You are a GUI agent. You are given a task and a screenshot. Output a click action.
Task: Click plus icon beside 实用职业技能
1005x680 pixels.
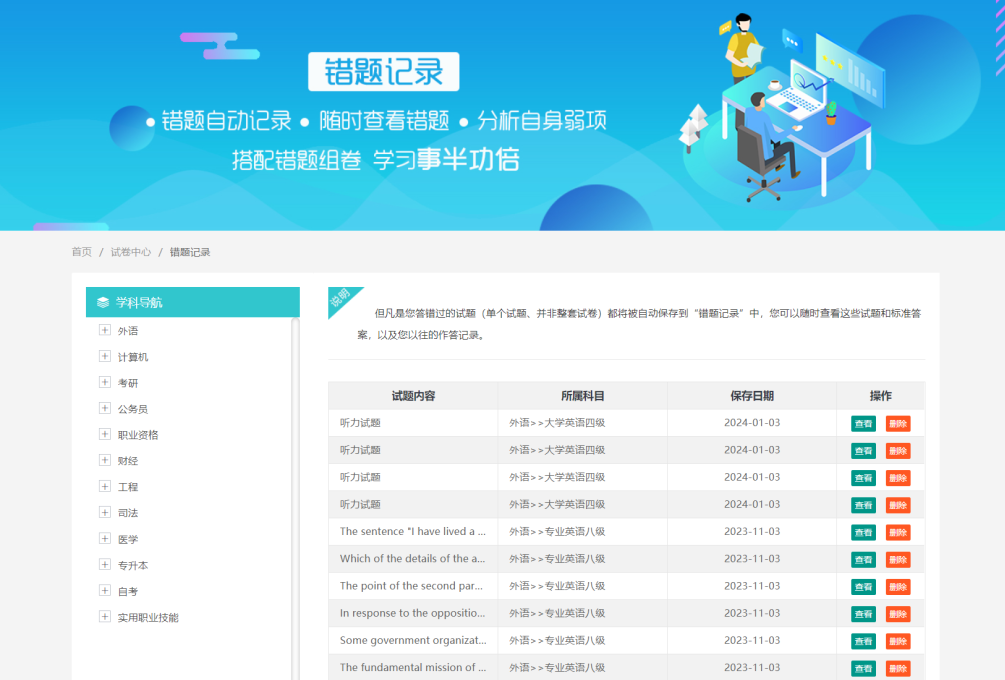pos(105,616)
